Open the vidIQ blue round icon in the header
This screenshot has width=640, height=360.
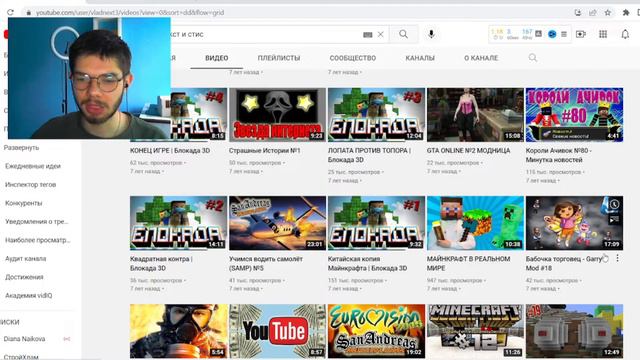click(x=552, y=34)
